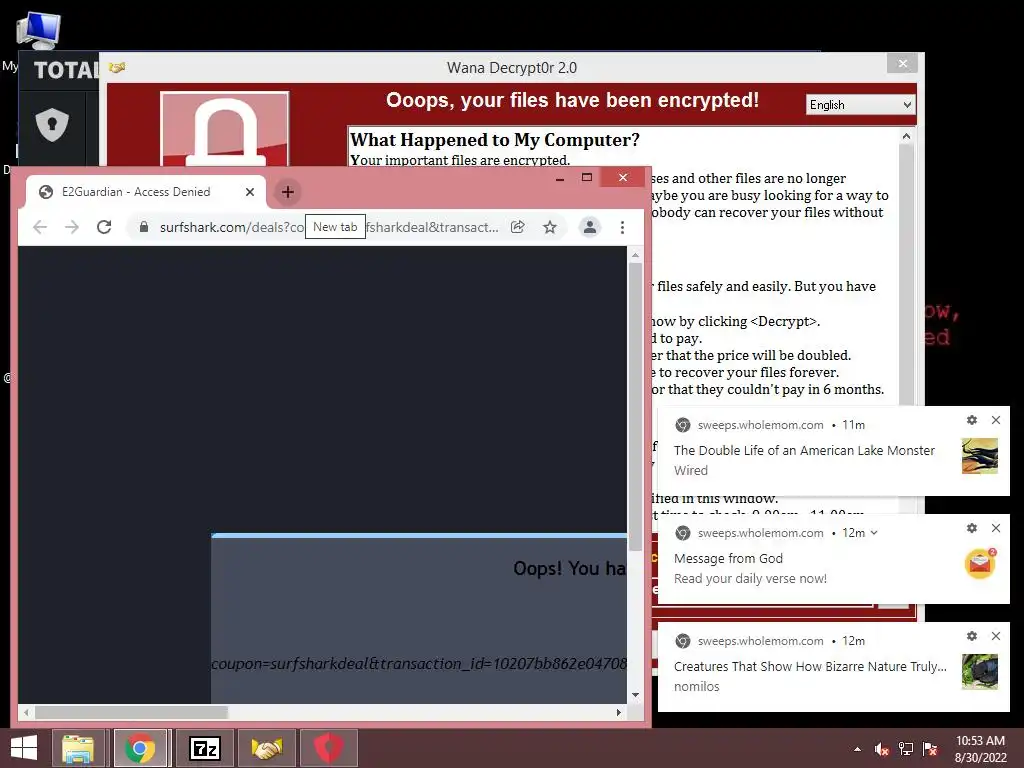The width and height of the screenshot is (1024, 768).
Task: Show hidden system tray icons
Action: tap(857, 749)
